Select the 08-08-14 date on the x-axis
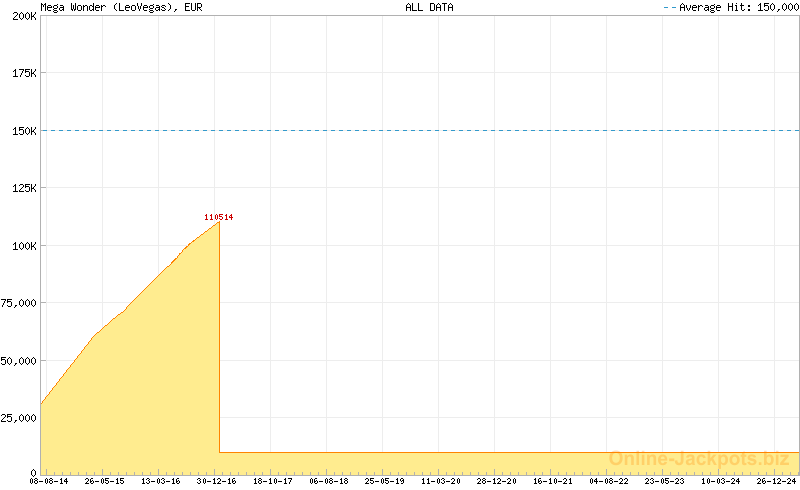 pyautogui.click(x=49, y=481)
